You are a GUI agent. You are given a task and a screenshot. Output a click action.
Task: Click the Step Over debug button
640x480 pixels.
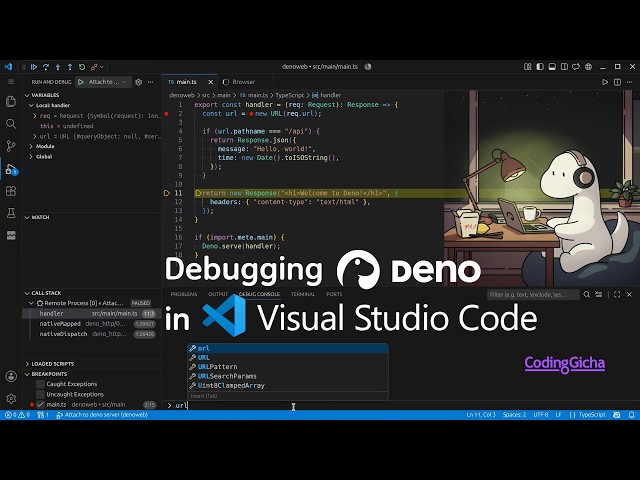tap(46, 67)
